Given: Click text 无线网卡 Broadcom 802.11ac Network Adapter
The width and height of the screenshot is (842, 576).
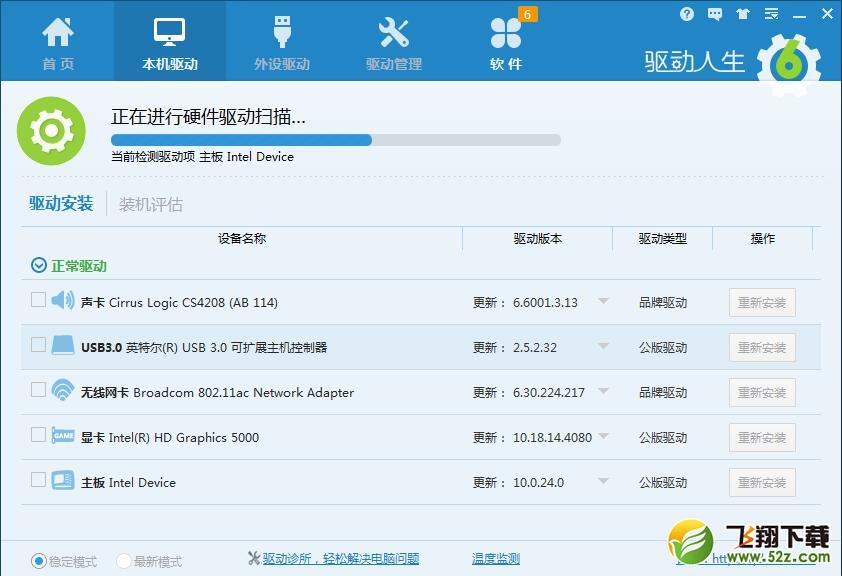Looking at the screenshot, I should point(217,393).
